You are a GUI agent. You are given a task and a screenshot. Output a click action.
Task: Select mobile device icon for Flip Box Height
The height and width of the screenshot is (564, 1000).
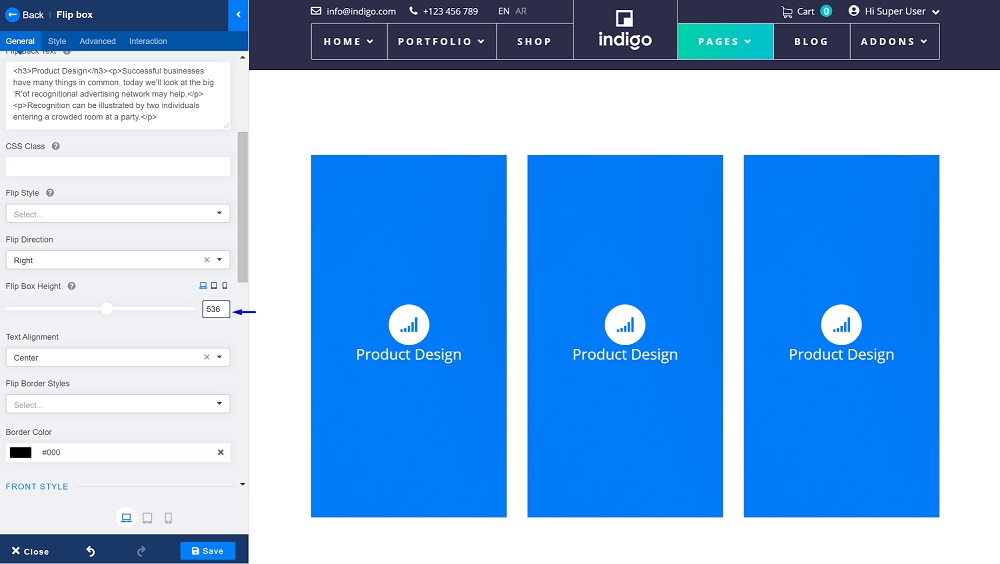pyautogui.click(x=224, y=286)
